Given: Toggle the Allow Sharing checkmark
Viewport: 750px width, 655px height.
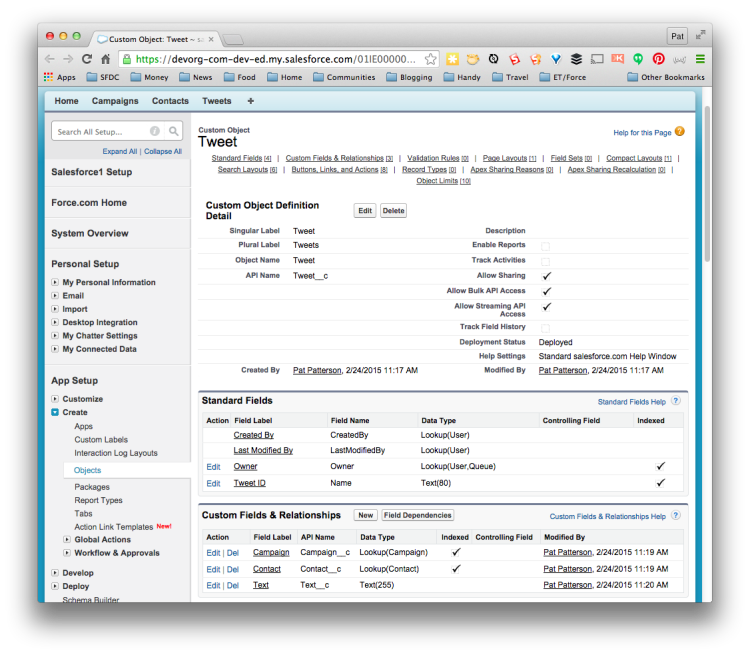Looking at the screenshot, I should [546, 276].
